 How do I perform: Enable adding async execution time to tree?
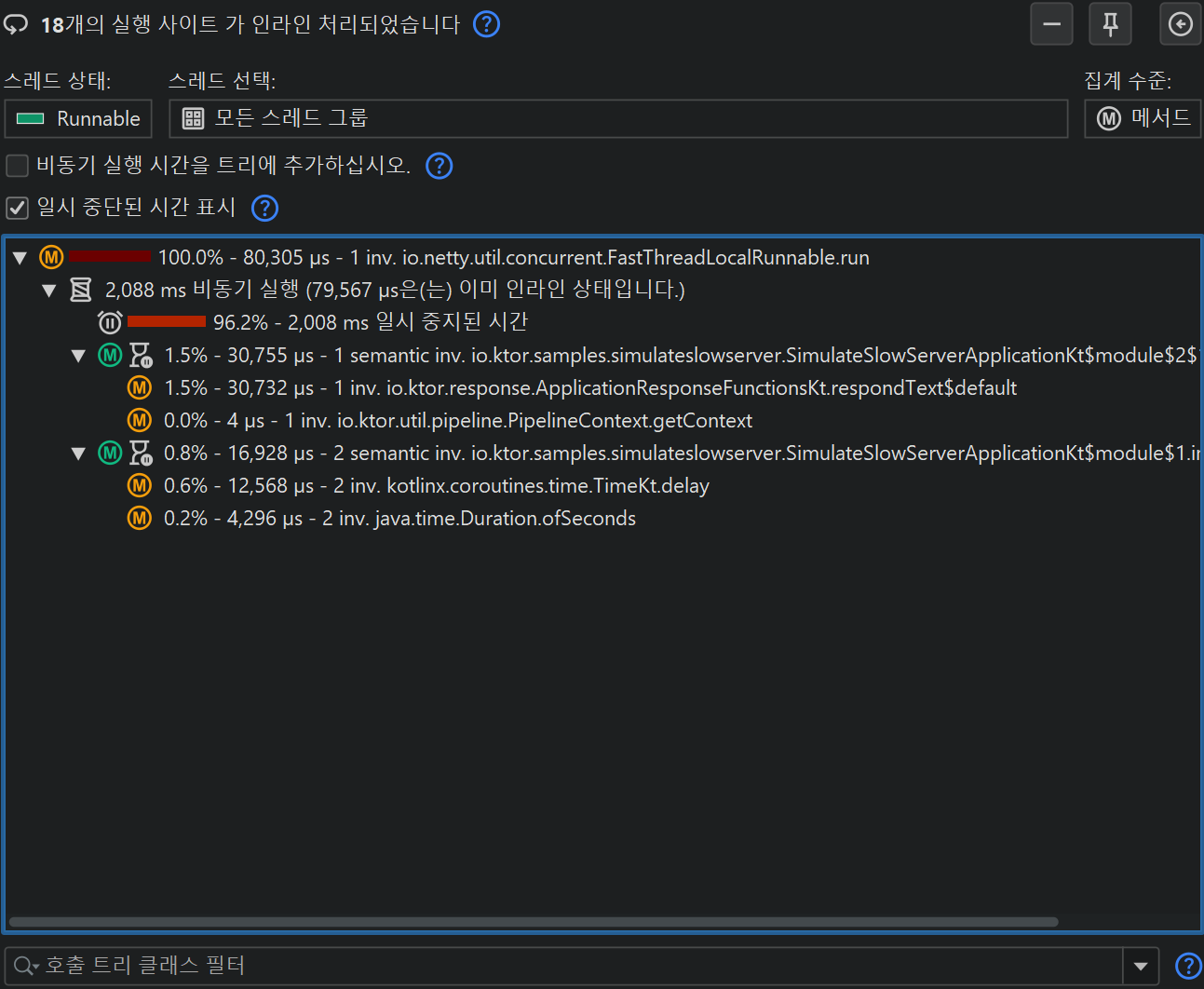click(18, 166)
